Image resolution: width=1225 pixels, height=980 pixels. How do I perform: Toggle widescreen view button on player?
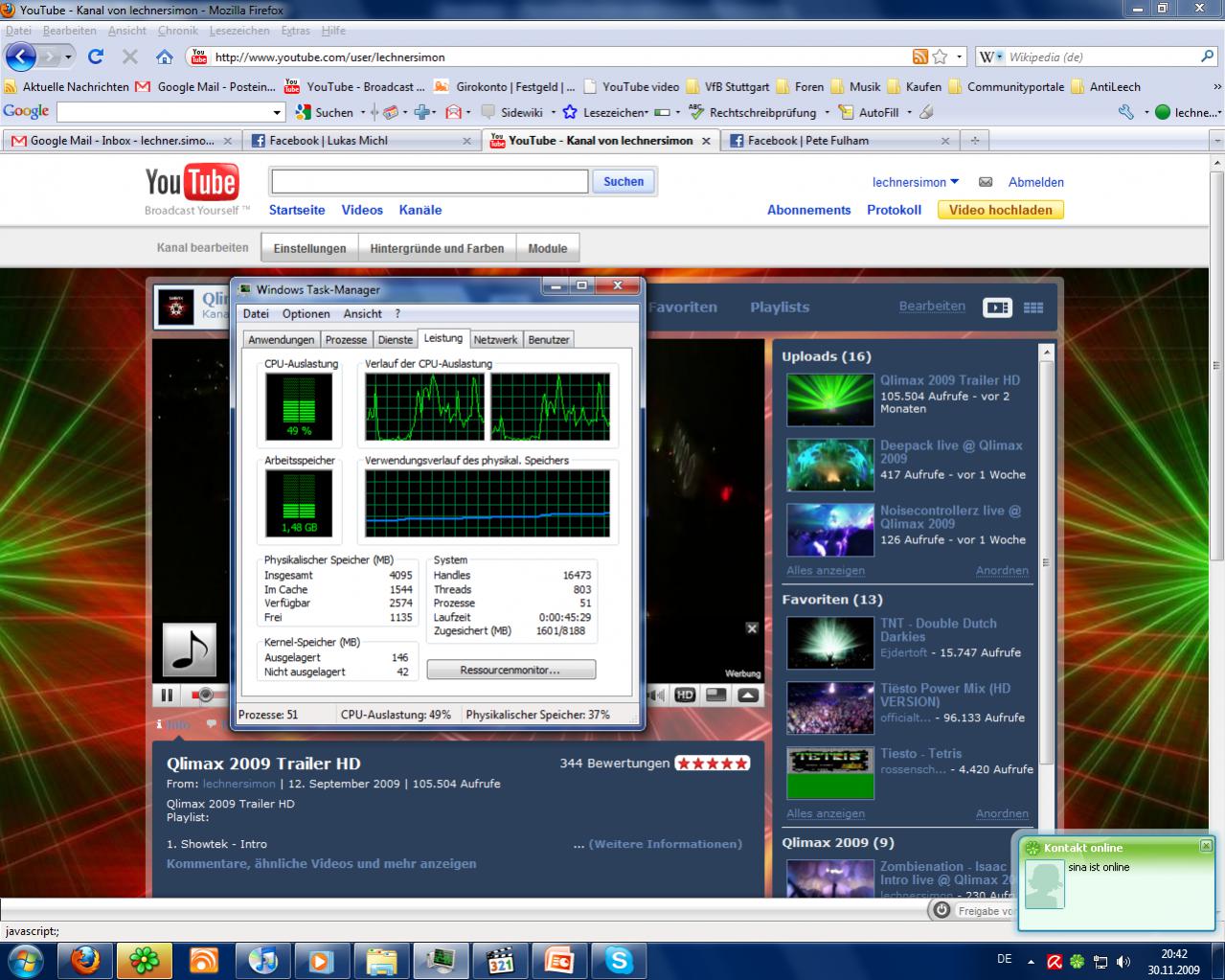[715, 695]
